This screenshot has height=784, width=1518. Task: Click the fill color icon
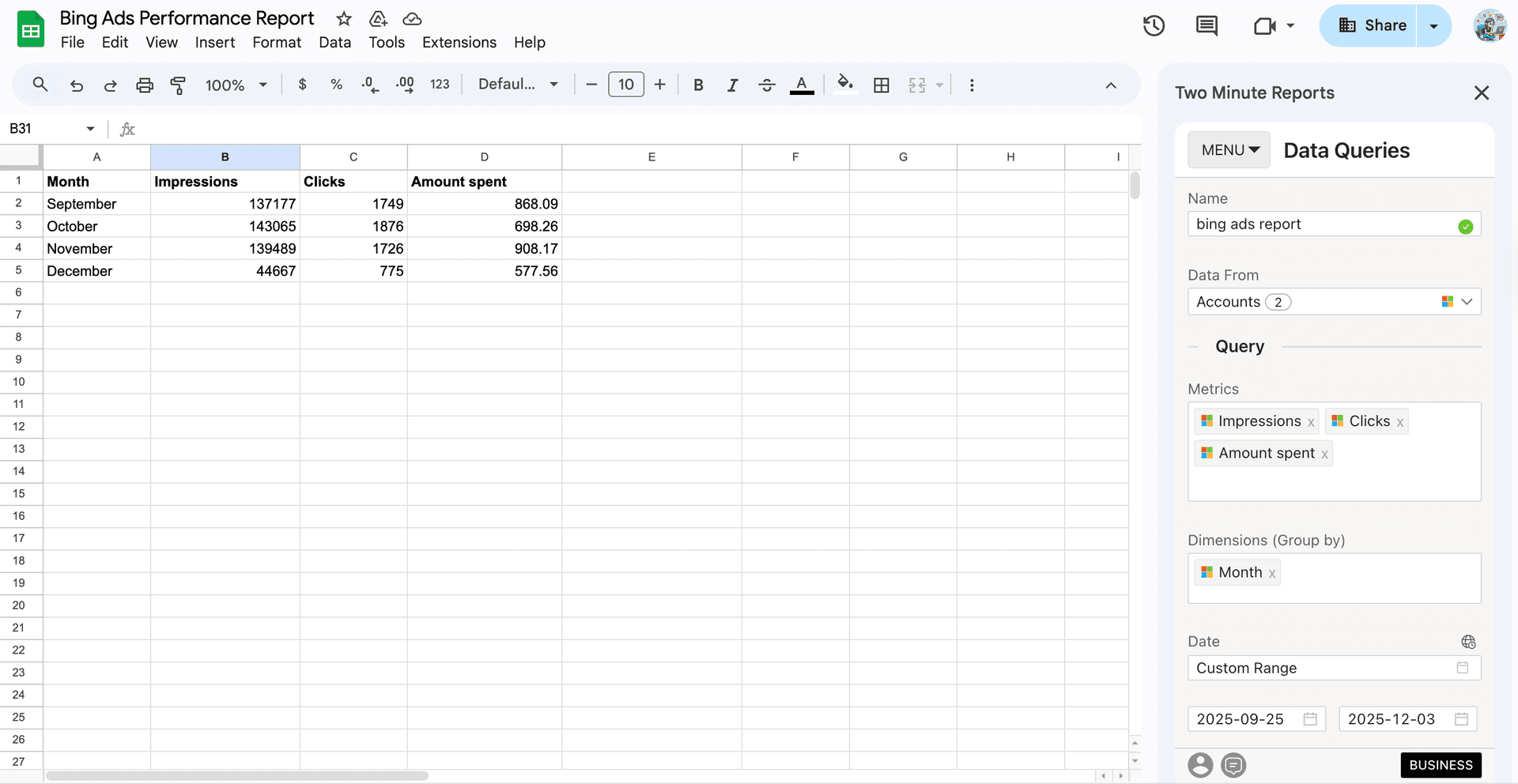pyautogui.click(x=845, y=85)
